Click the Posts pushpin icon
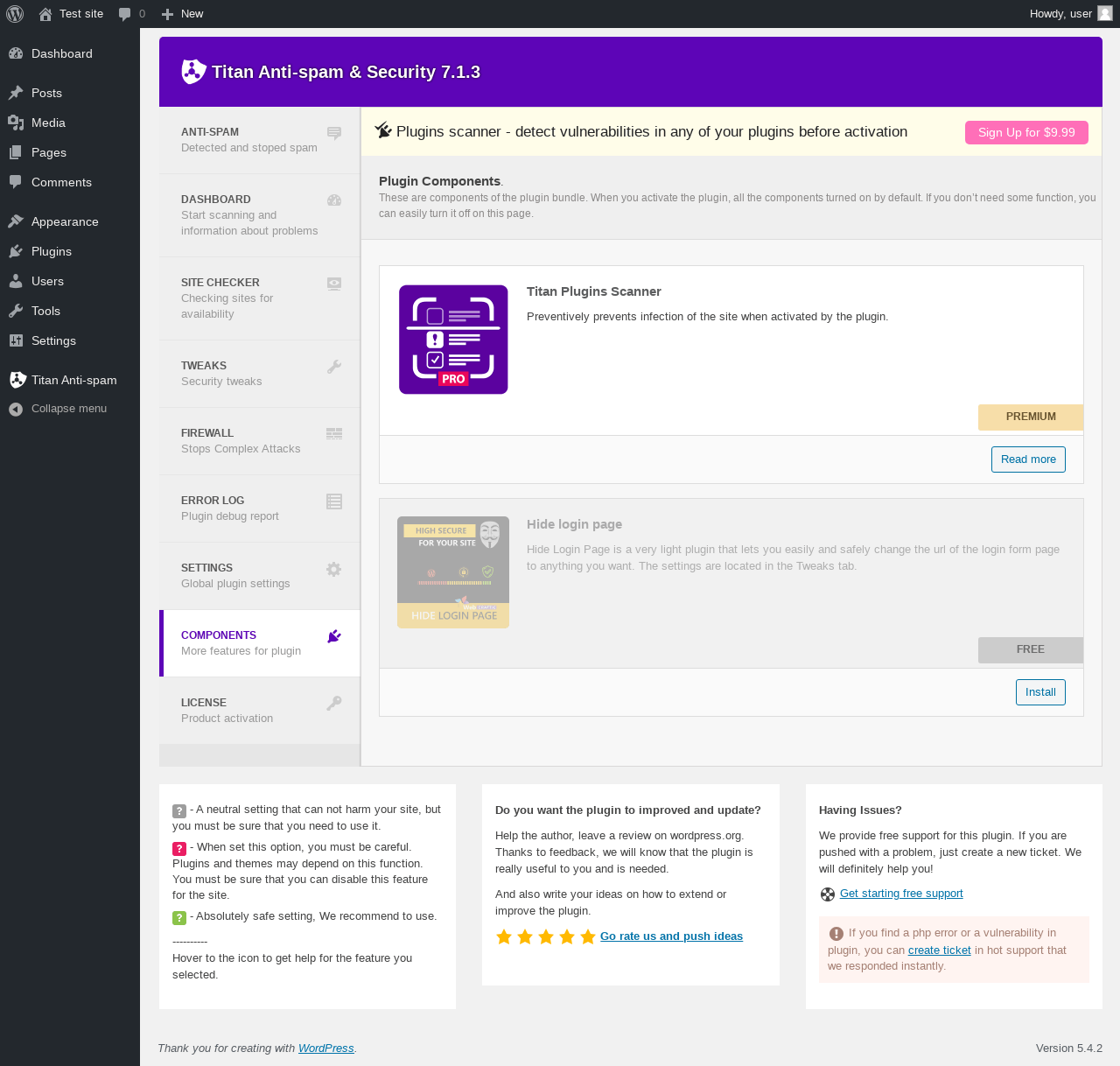The height and width of the screenshot is (1066, 1120). click(x=16, y=93)
